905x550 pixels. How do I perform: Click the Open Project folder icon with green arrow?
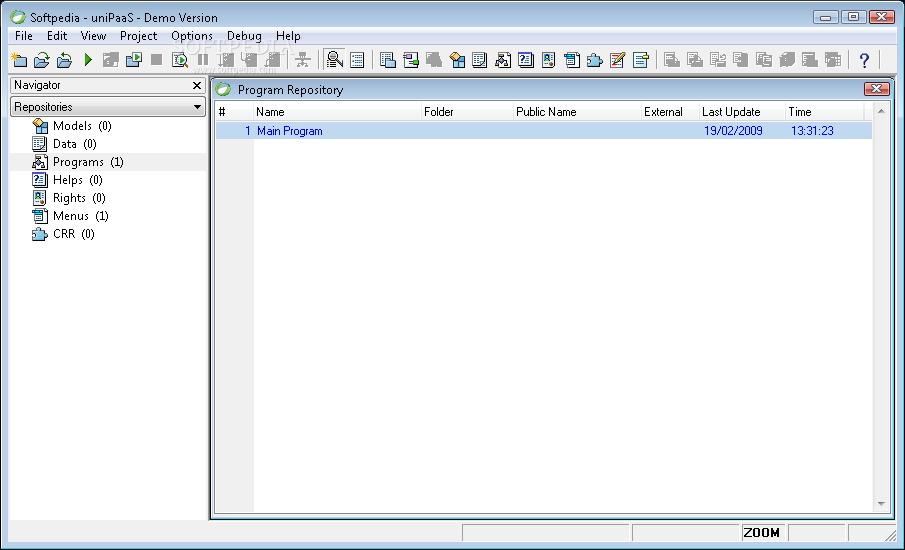[x=42, y=59]
